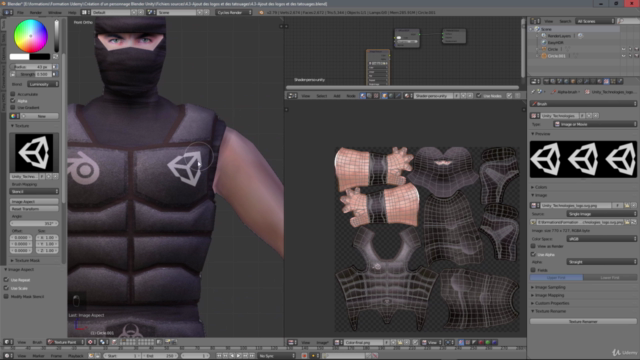Open the outliner All Scenes display dropdown
This screenshot has width=640, height=360.
pyautogui.click(x=595, y=21)
